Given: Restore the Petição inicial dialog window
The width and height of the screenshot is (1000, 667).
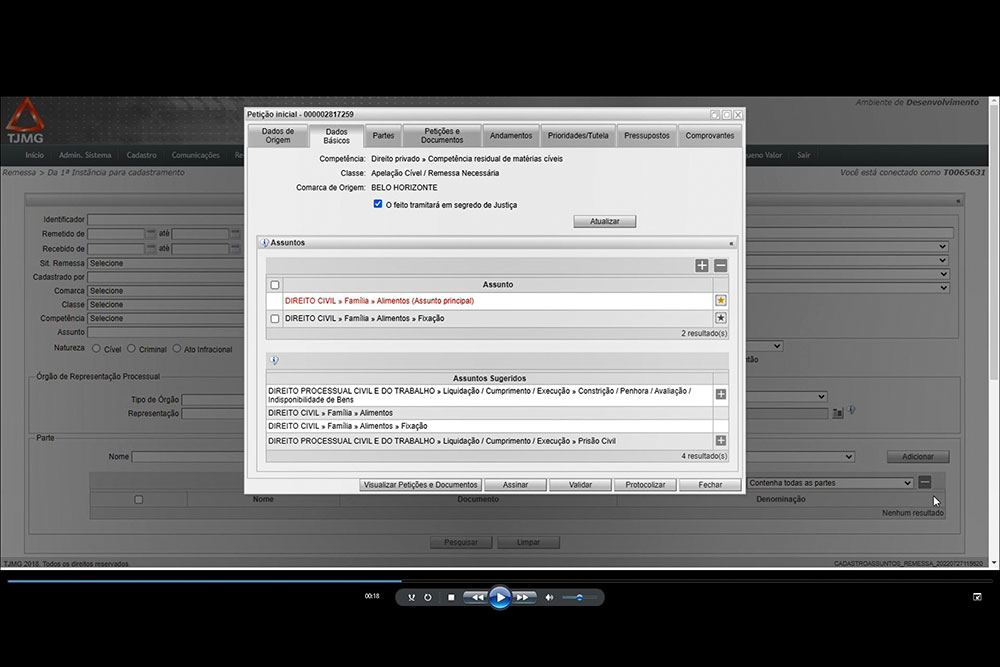Looking at the screenshot, I should coord(715,115).
